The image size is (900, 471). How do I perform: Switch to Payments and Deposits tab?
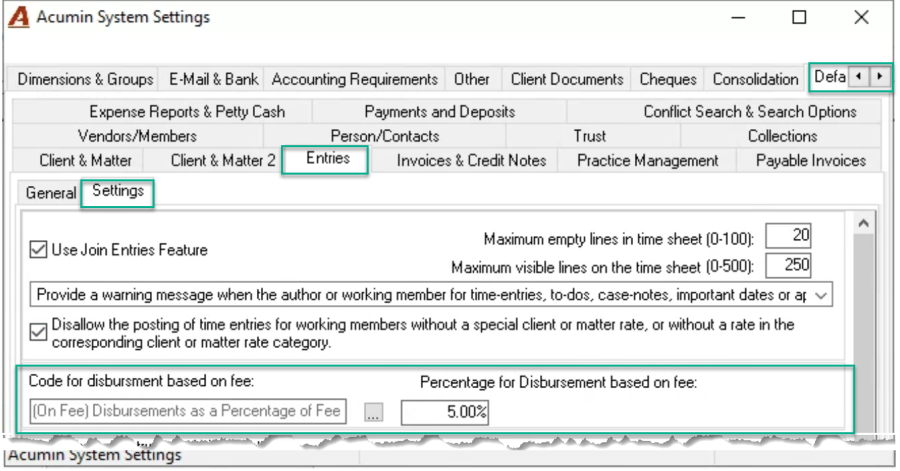click(x=440, y=111)
